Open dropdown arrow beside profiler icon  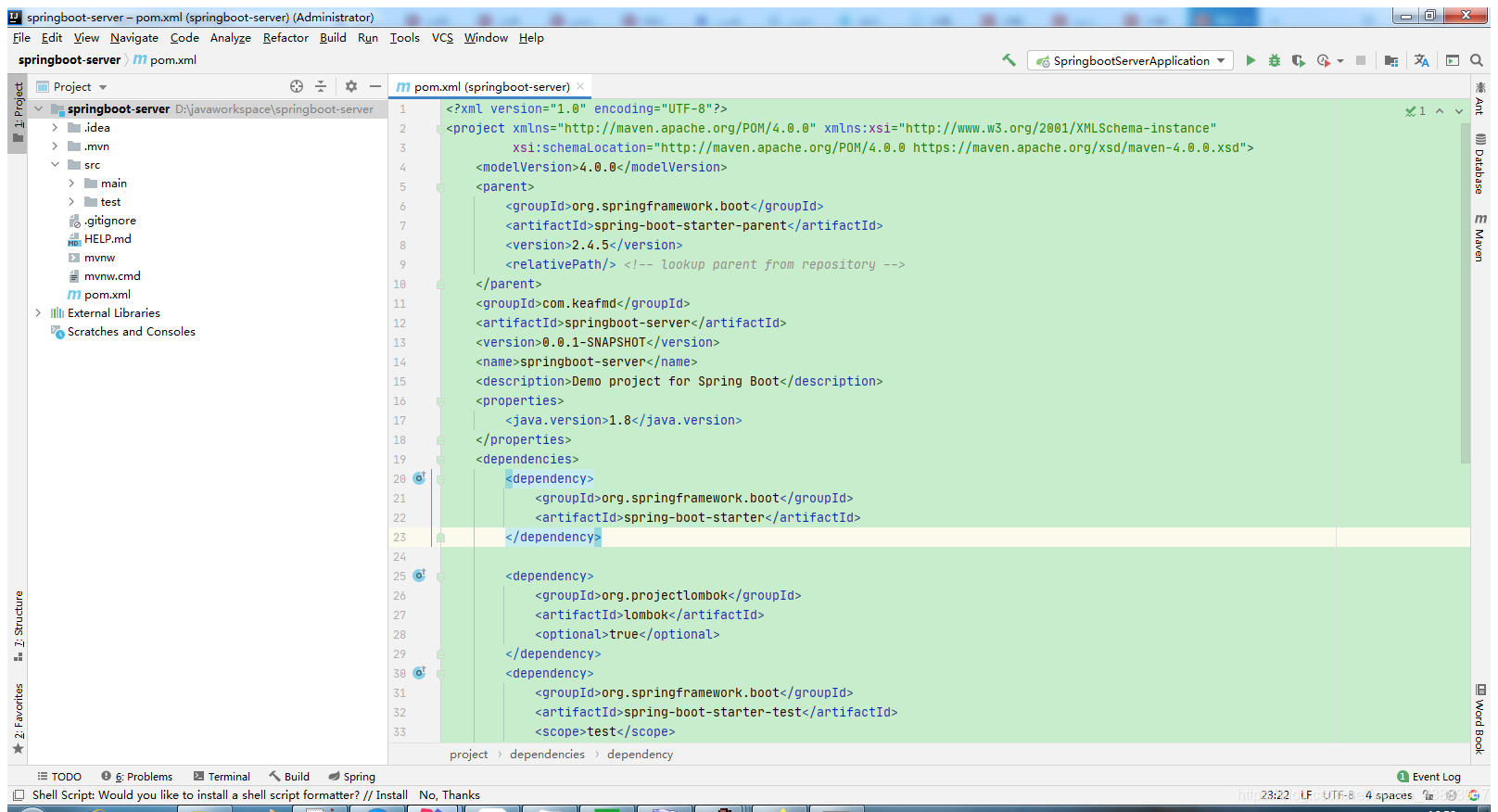click(1340, 61)
